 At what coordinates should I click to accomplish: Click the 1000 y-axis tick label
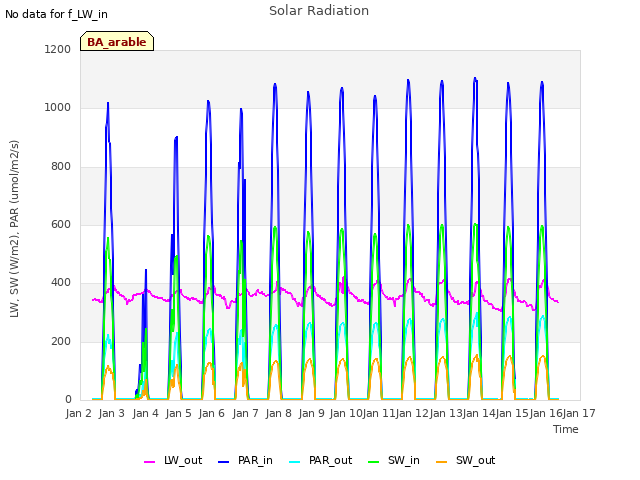coord(58,108)
